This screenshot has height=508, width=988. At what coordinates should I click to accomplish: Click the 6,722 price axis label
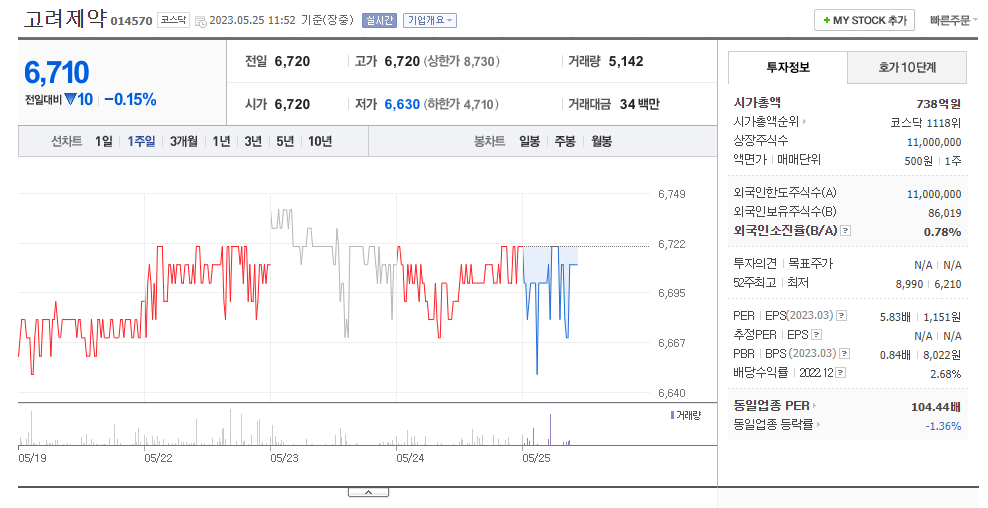coord(672,244)
